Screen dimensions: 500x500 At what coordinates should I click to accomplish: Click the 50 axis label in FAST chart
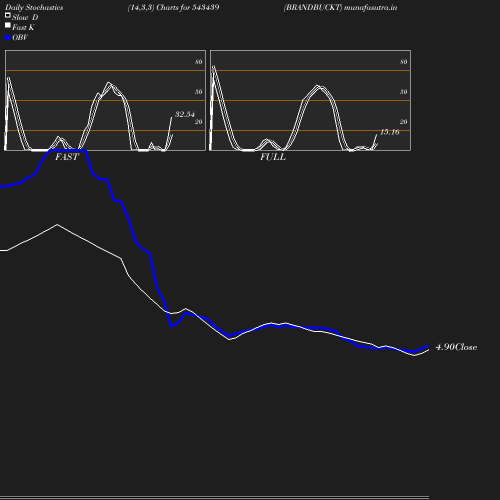199,92
